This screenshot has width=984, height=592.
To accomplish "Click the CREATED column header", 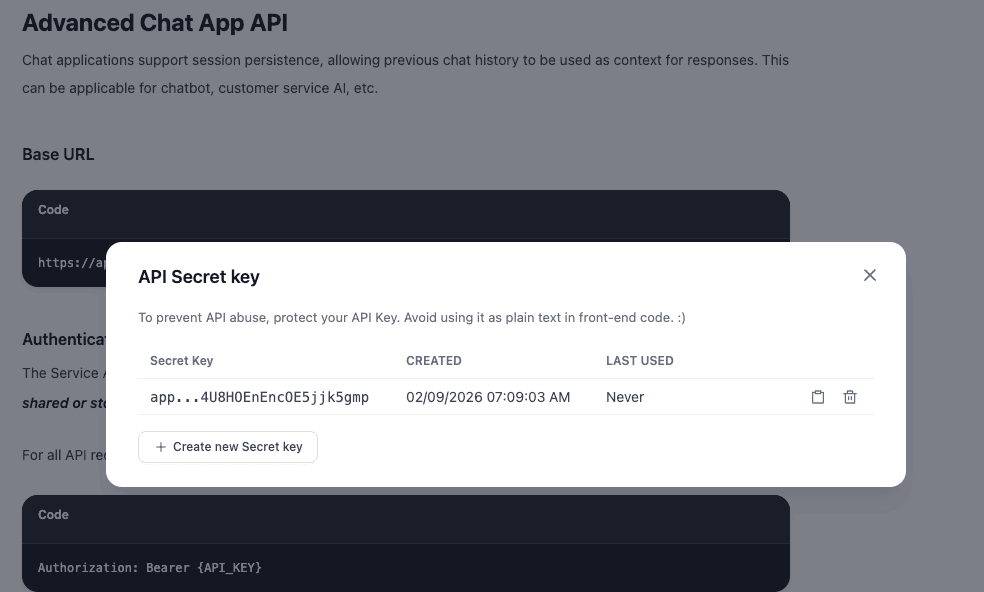I will pos(433,361).
